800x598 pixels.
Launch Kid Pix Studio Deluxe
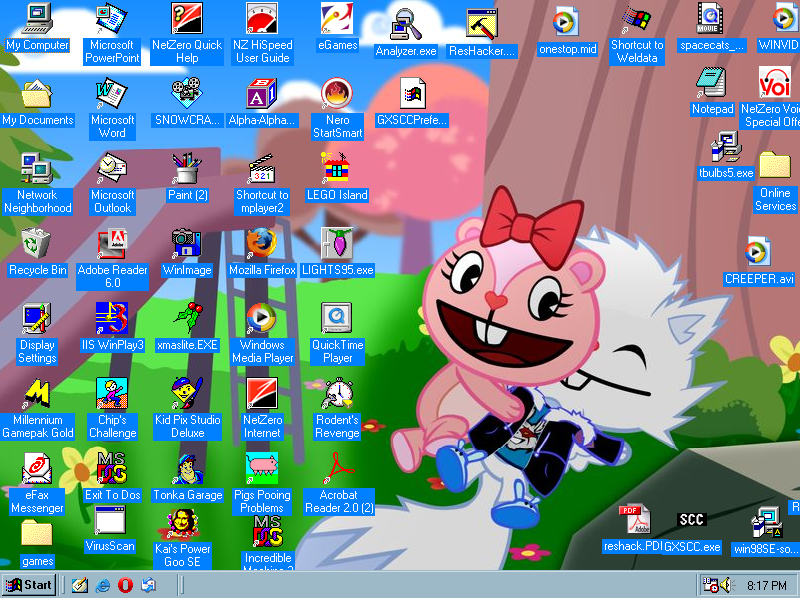point(187,395)
